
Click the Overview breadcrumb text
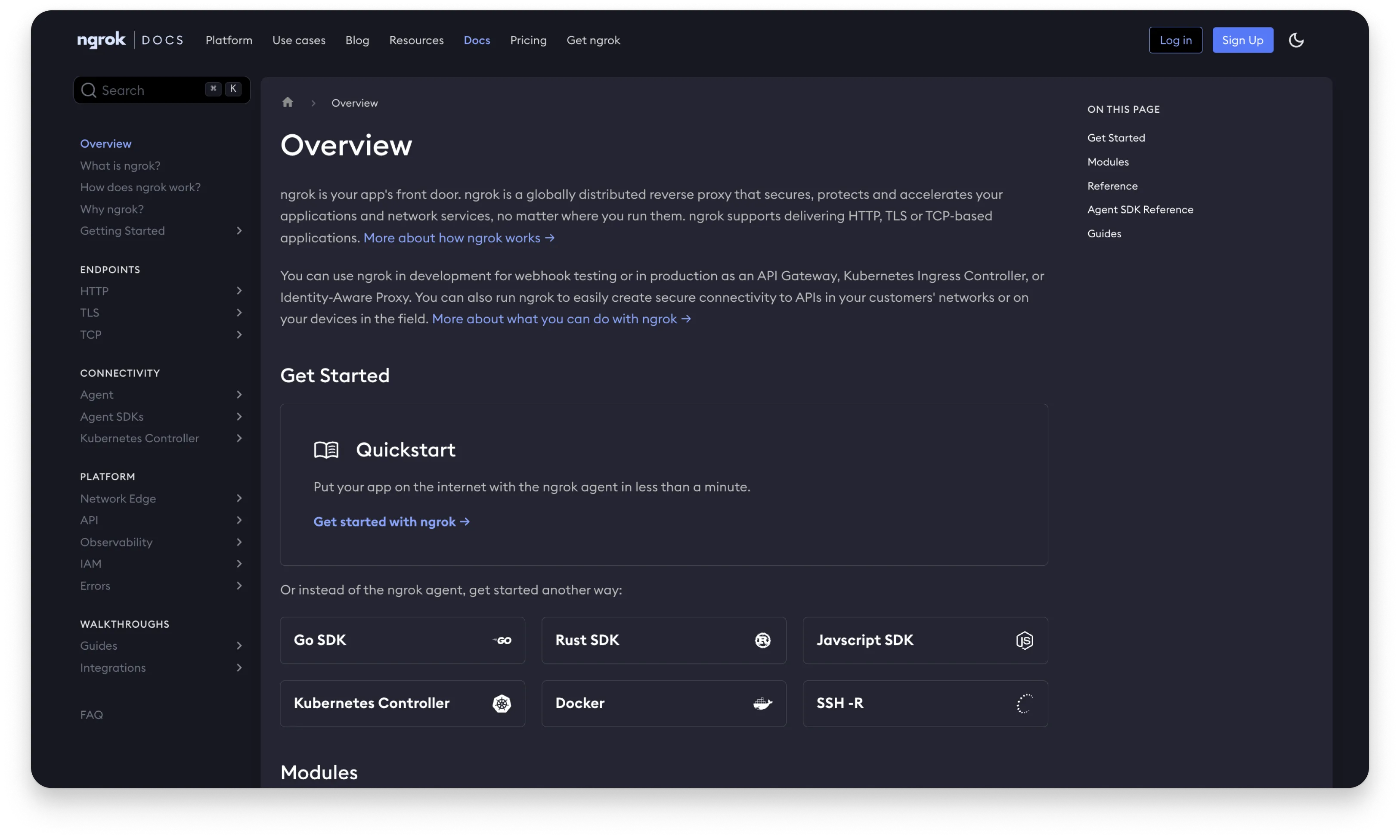point(355,103)
